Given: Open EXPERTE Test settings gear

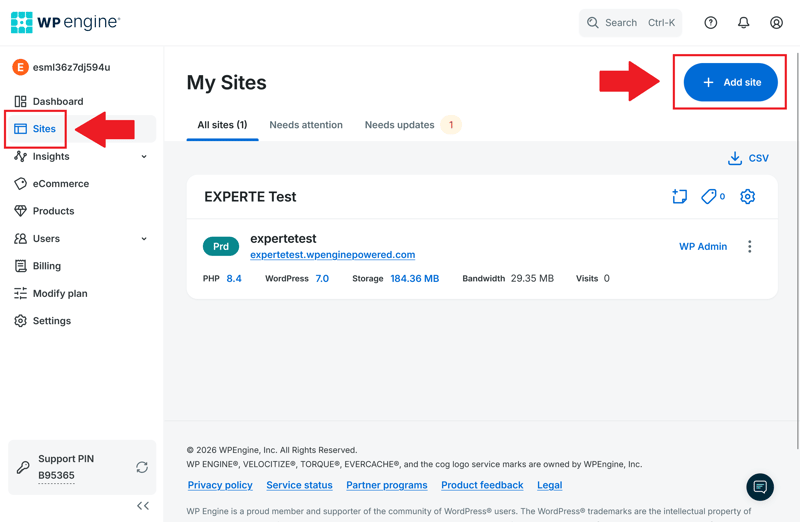Looking at the screenshot, I should coord(747,196).
